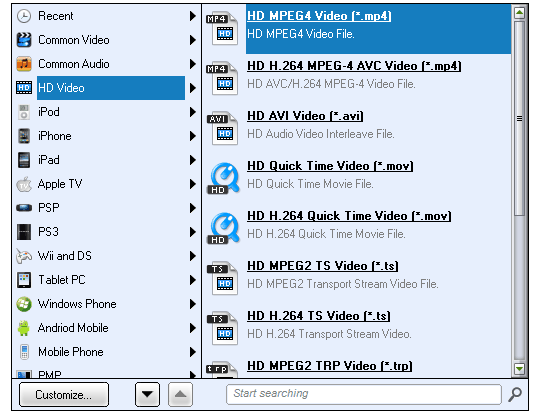This screenshot has height=417, width=544.
Task: Click the Mobile Phone handset icon
Action: [x=24, y=352]
